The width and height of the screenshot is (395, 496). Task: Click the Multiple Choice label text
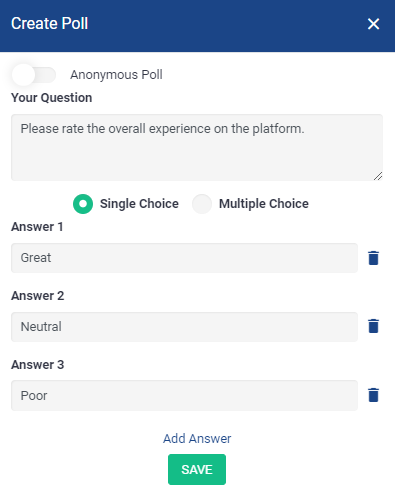[264, 204]
